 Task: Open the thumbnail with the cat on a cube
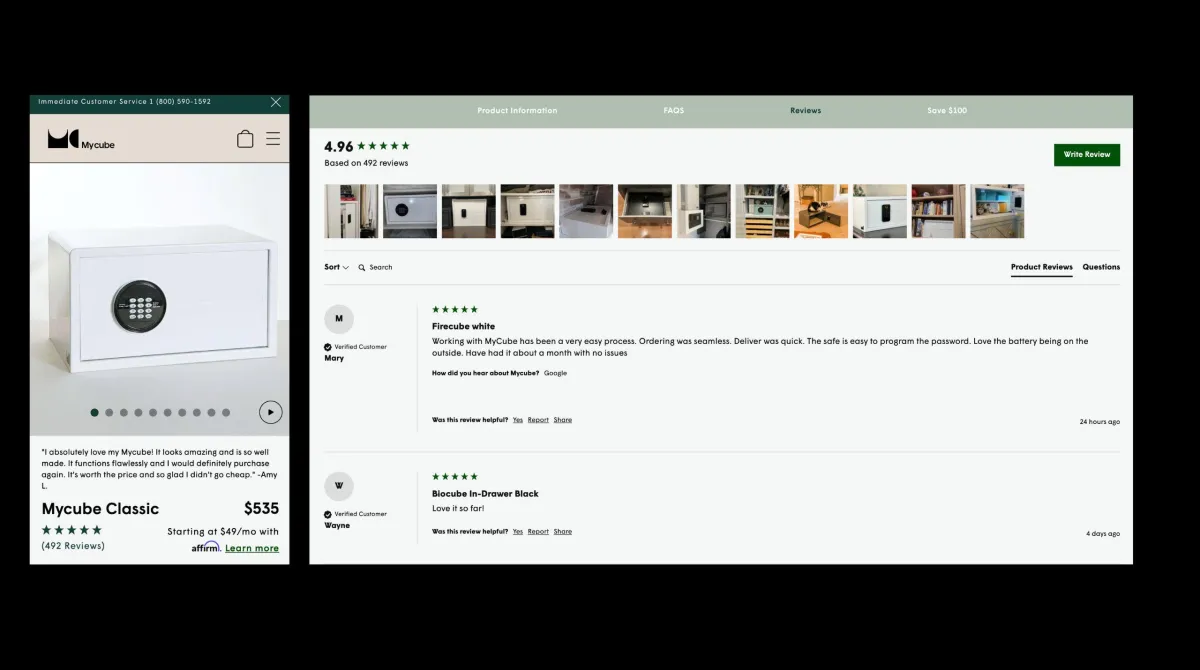(x=821, y=211)
